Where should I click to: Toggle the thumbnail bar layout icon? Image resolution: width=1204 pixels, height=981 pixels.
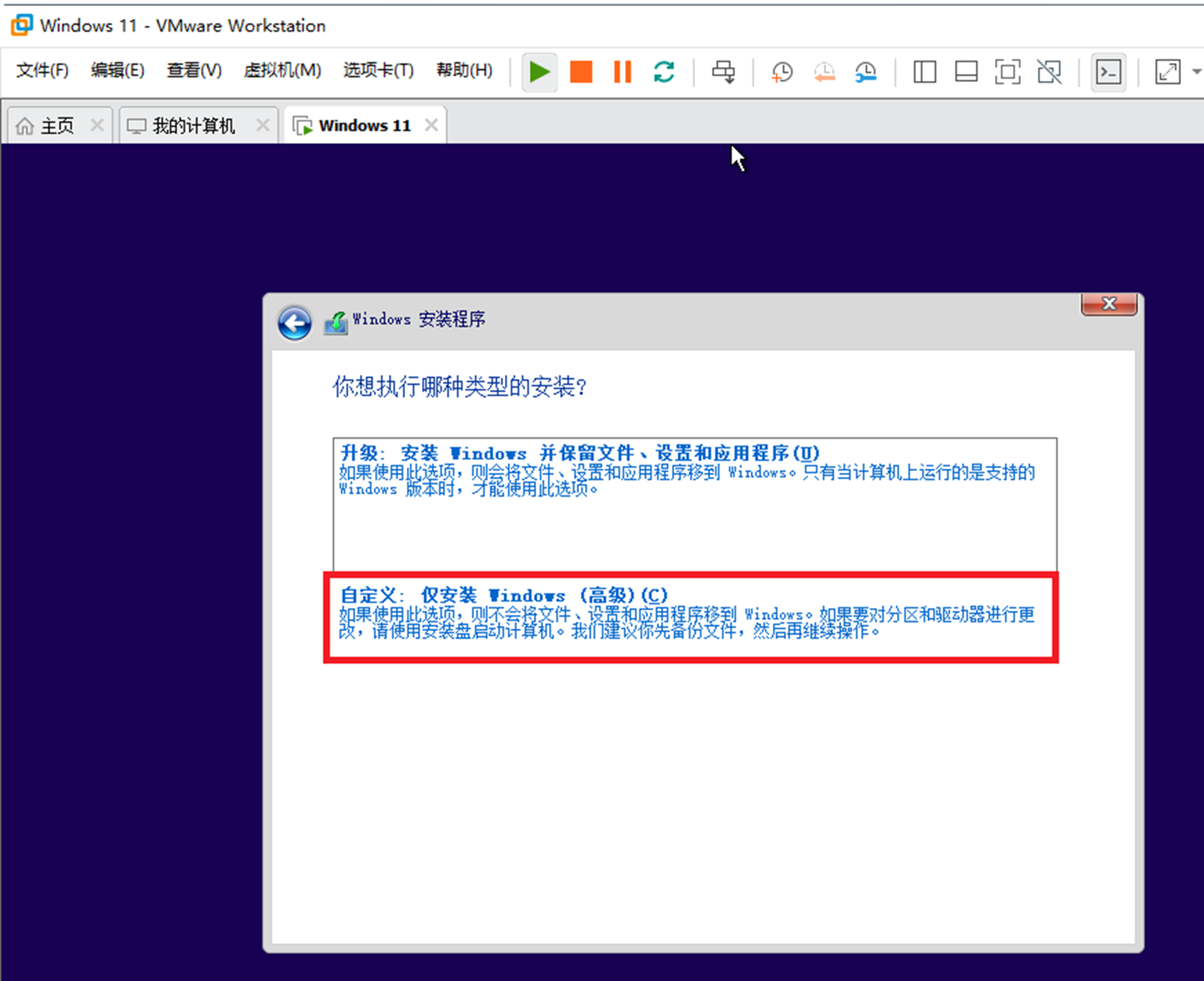click(x=966, y=71)
